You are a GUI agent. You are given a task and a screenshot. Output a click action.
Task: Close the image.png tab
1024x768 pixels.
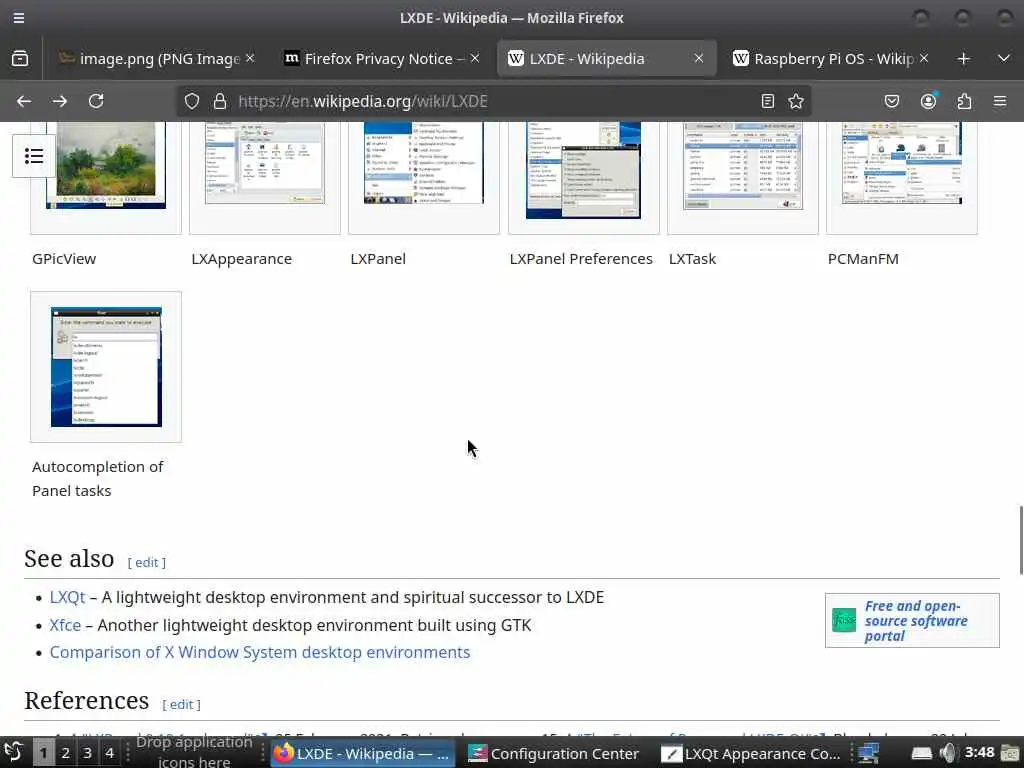[x=250, y=59]
